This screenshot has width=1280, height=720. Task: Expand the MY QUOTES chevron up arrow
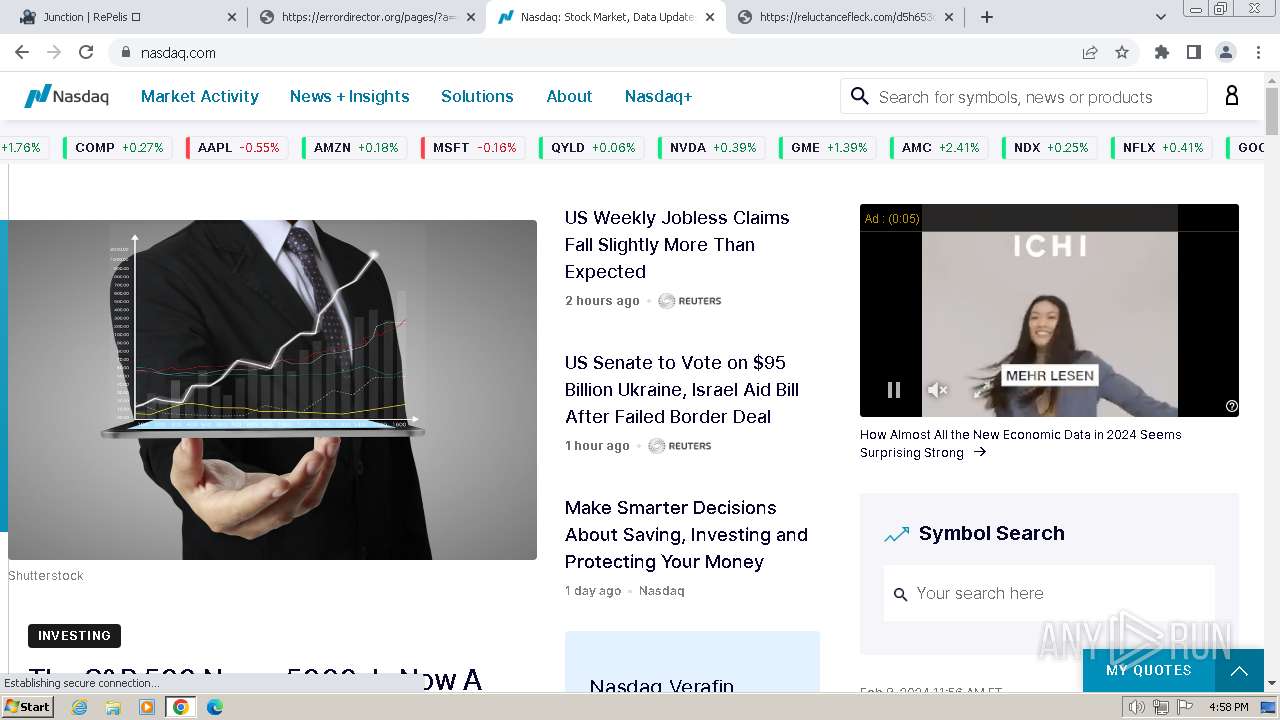point(1239,671)
